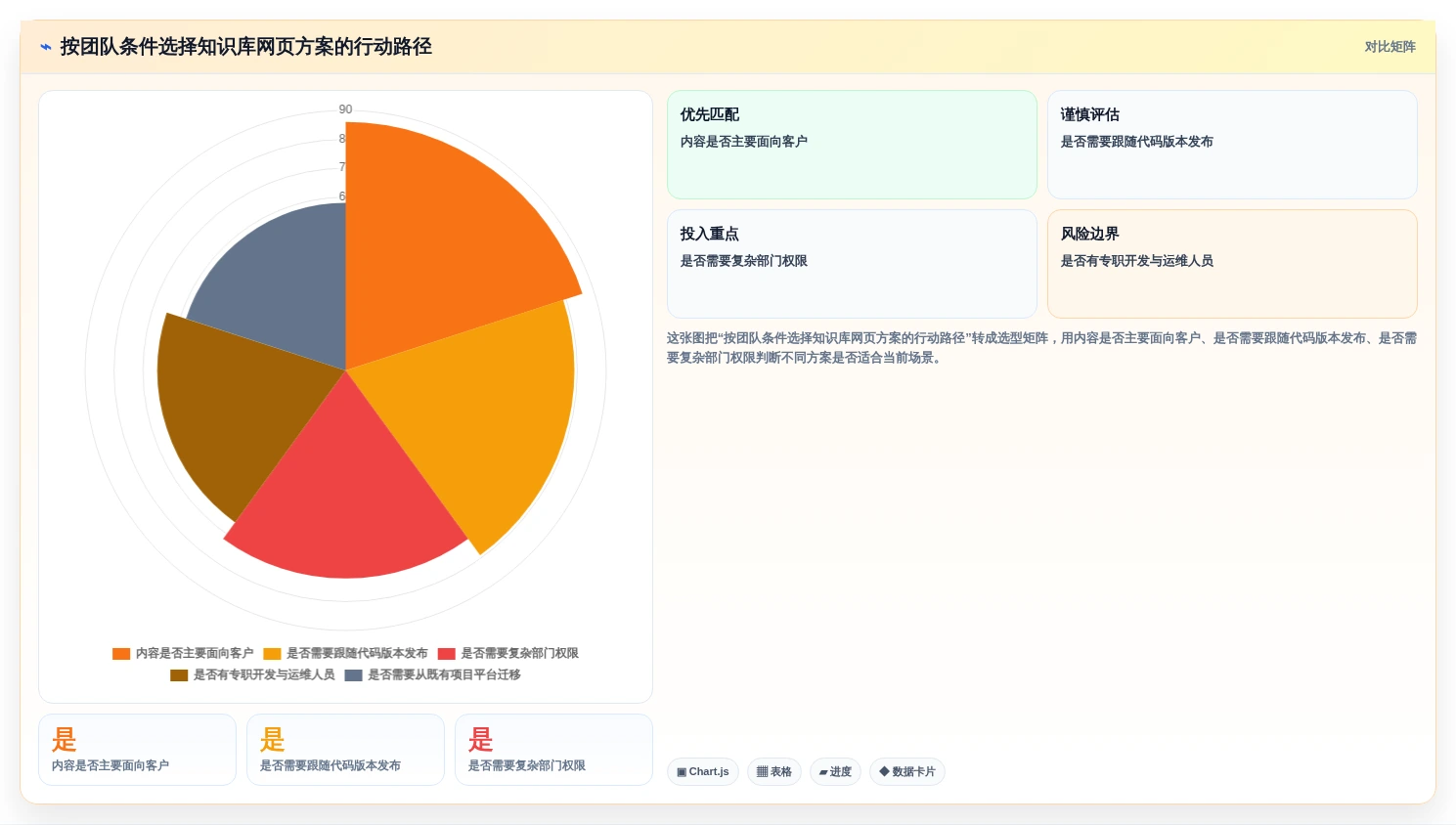The width and height of the screenshot is (1456, 825).
Task: Toggle legend swatch for 是否有专职开发与运维人员
Action: point(179,675)
